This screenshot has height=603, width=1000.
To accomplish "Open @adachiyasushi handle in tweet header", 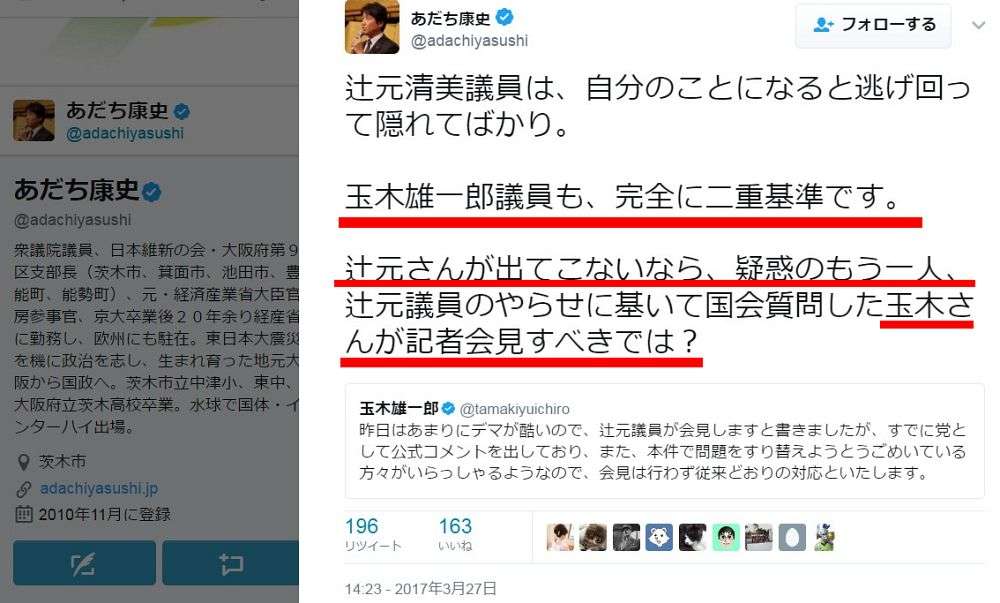I will pyautogui.click(x=469, y=41).
